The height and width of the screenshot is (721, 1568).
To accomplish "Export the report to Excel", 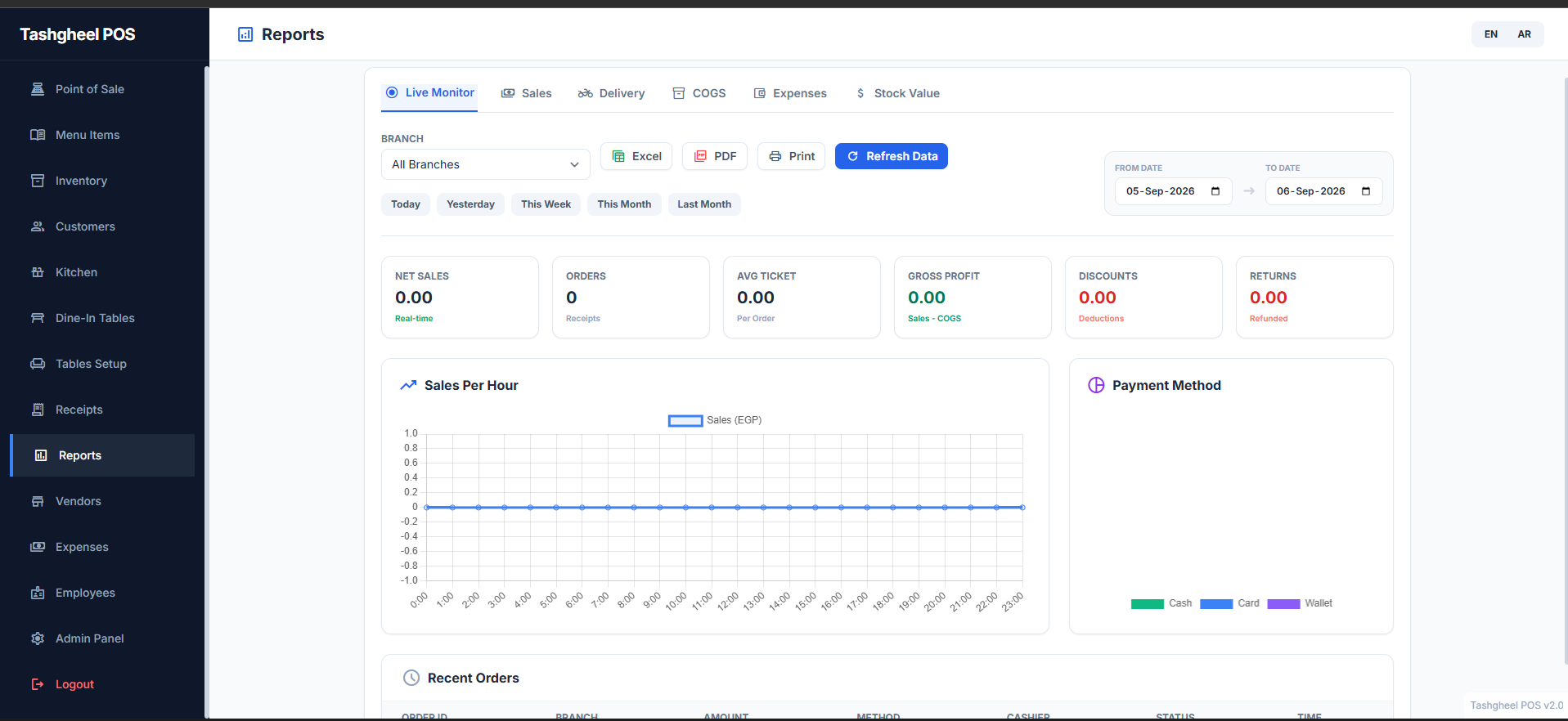I will coord(636,156).
